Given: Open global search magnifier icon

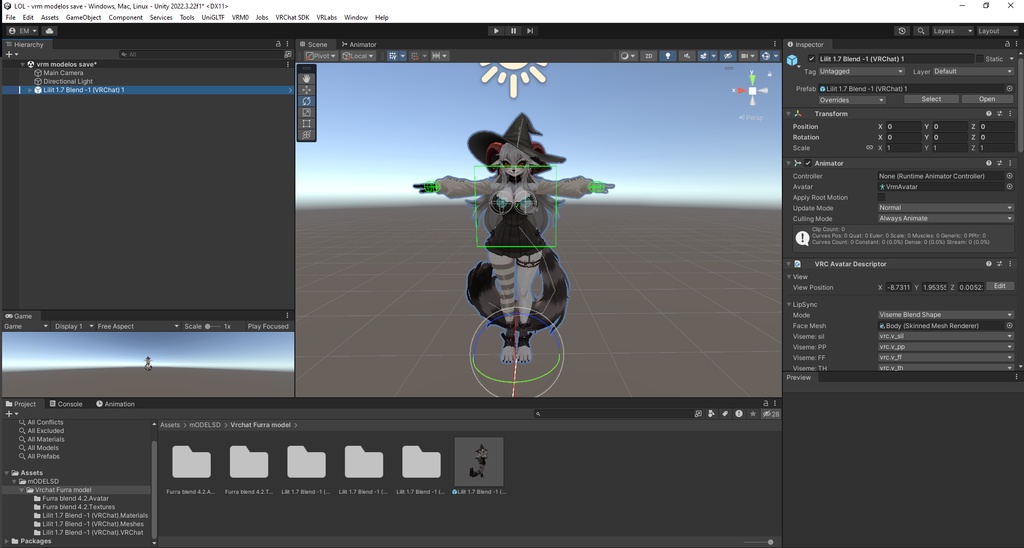Looking at the screenshot, I should point(921,31).
